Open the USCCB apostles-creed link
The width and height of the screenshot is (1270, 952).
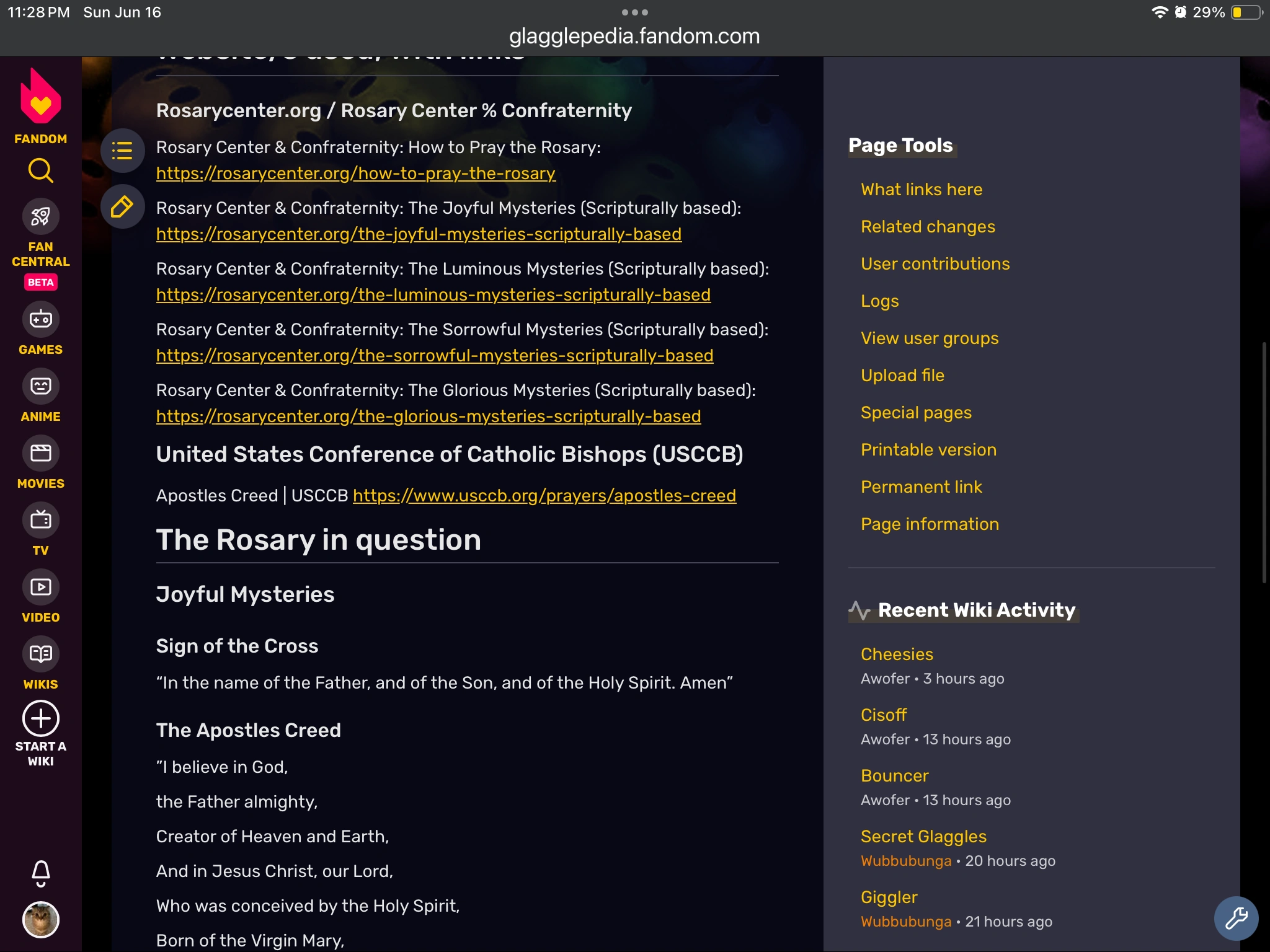(544, 496)
